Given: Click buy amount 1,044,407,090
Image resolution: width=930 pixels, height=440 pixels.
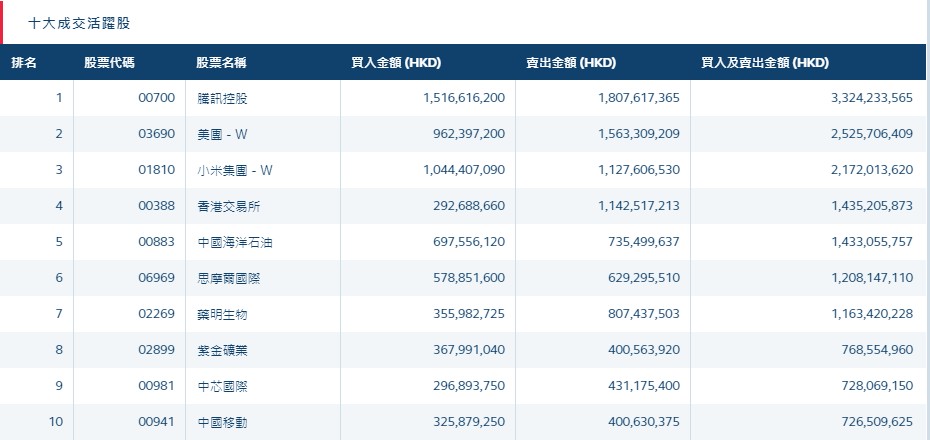Looking at the screenshot, I should point(464,170).
